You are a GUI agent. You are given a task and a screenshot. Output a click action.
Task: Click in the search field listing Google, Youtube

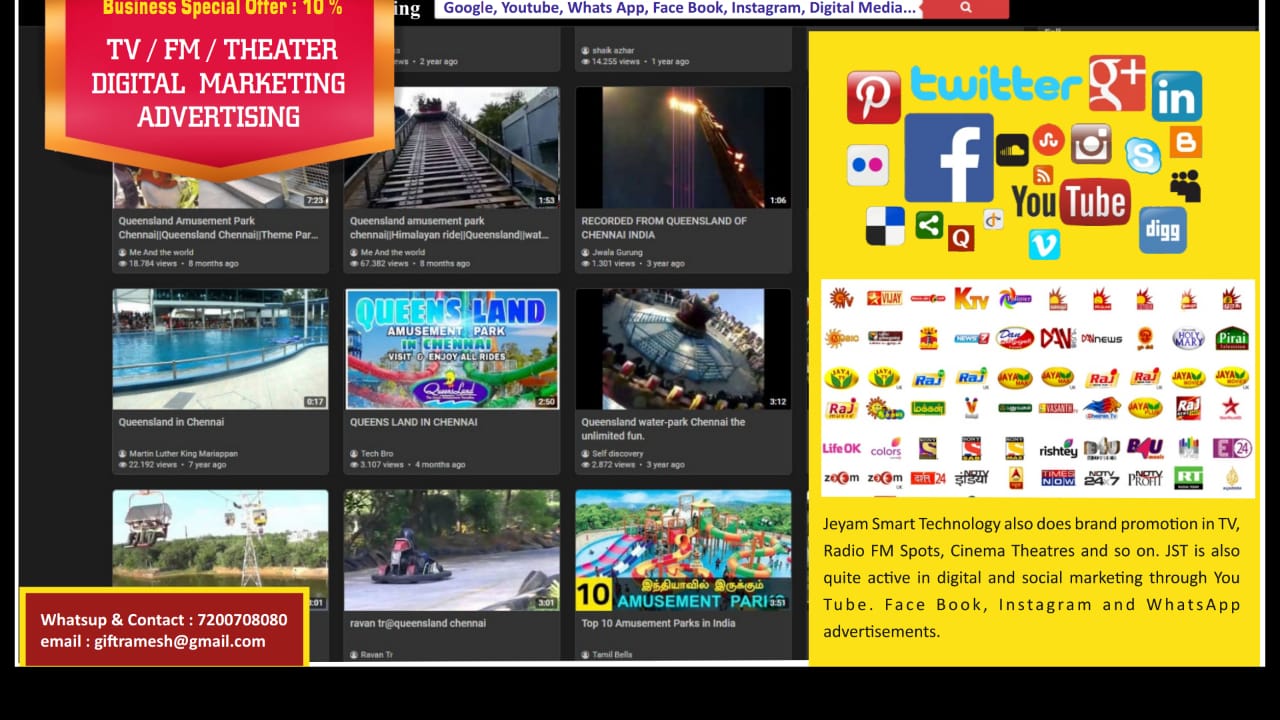[680, 8]
